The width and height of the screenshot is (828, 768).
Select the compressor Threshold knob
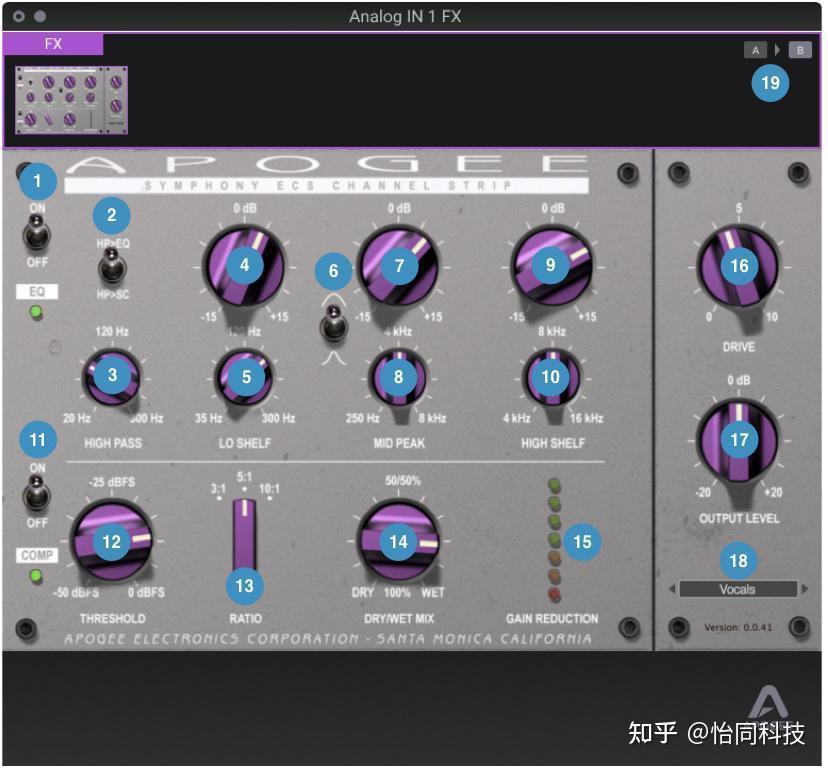click(113, 540)
